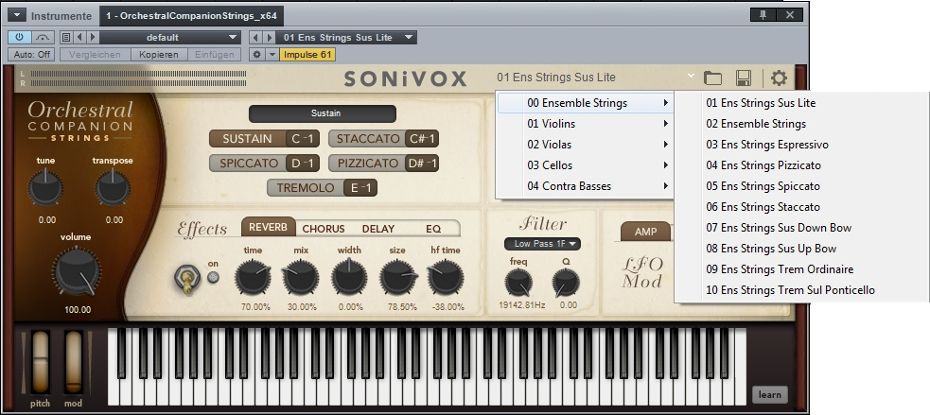
Task: Open Sonivox settings gear icon
Action: [779, 78]
